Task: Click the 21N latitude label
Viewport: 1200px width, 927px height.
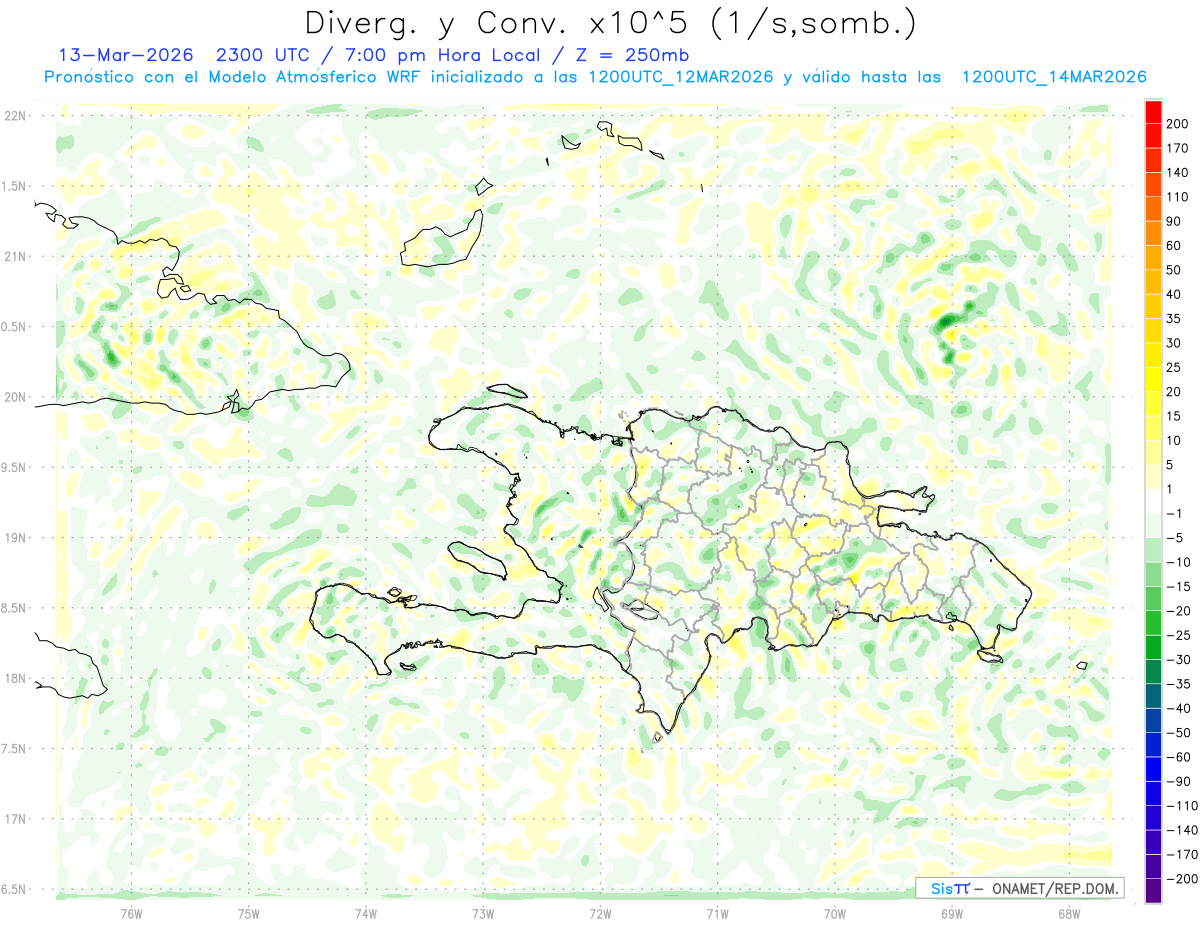Action: pos(14,256)
